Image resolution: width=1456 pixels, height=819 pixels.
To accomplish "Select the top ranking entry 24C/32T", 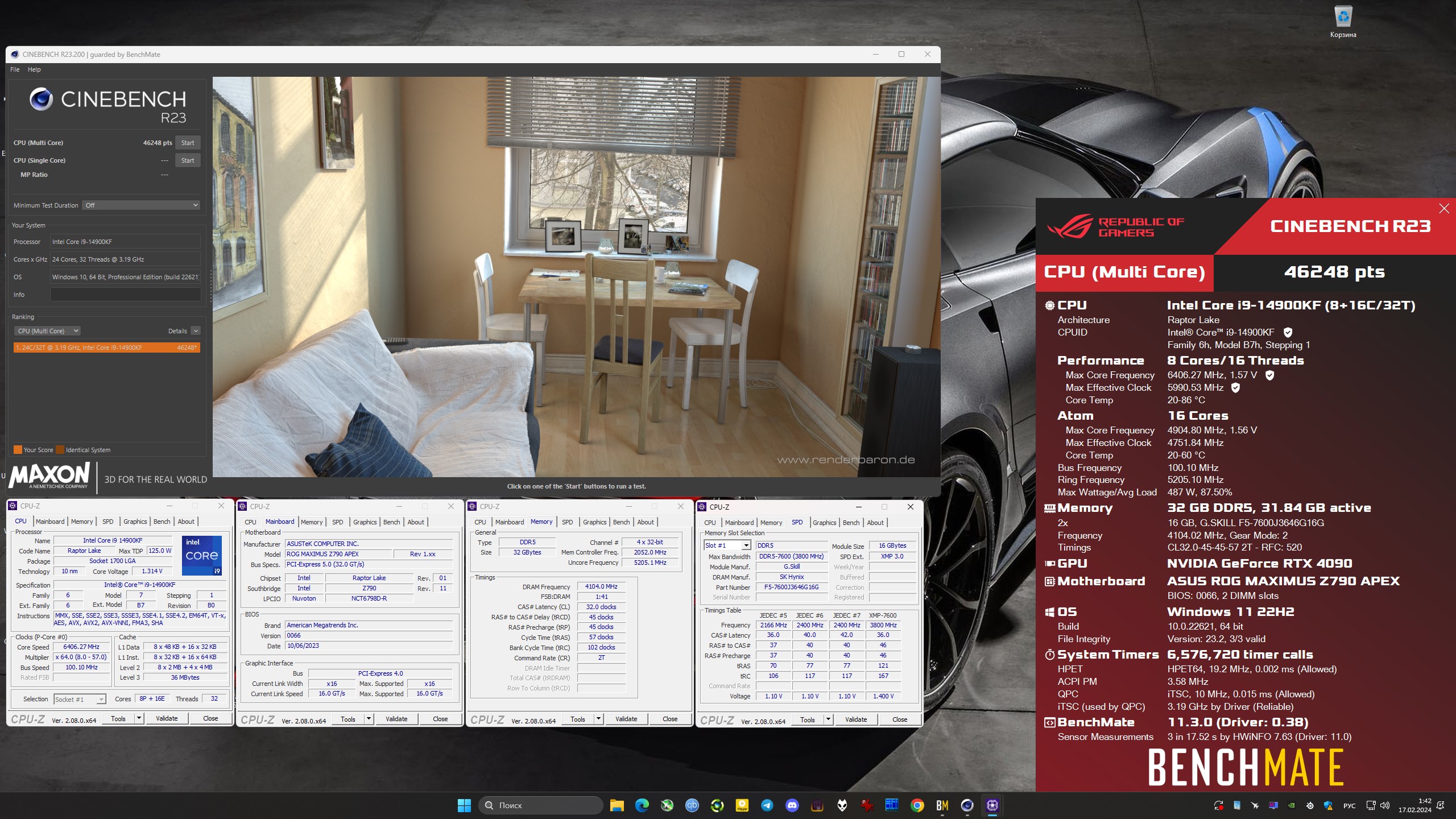I will [107, 348].
